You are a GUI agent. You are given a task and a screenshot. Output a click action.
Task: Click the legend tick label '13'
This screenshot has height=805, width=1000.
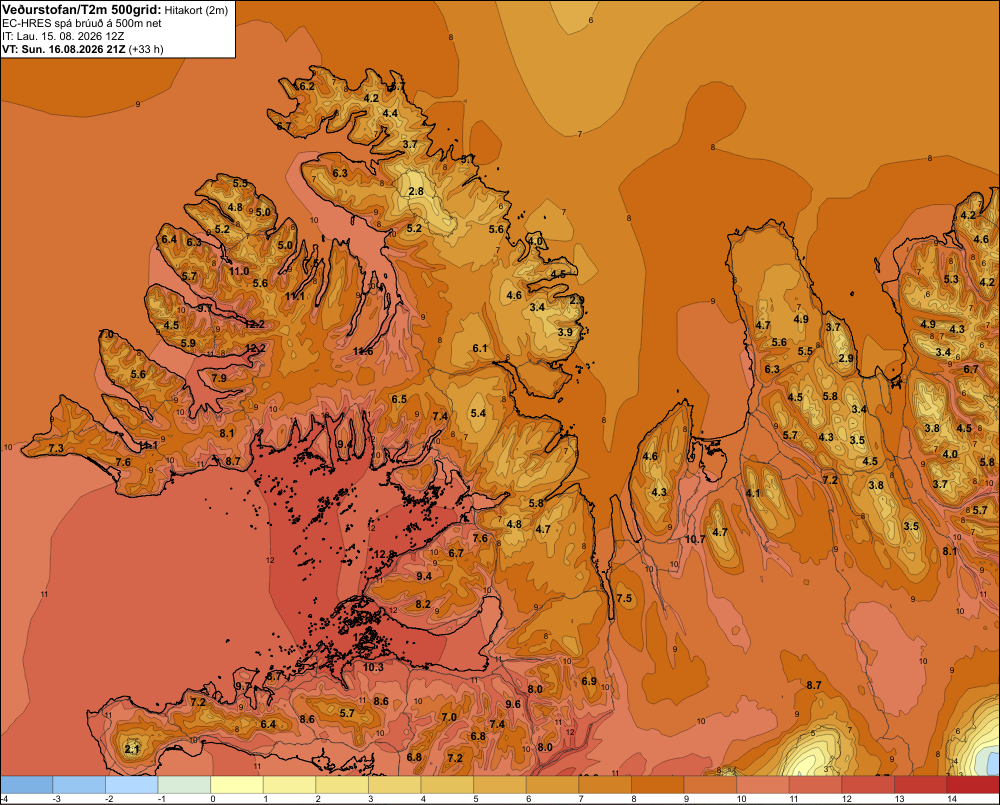[899, 799]
